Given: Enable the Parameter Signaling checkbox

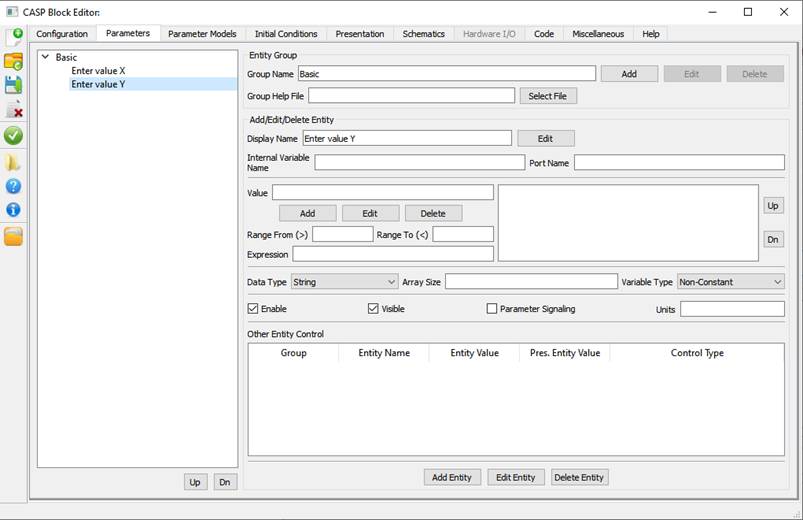Looking at the screenshot, I should 491,309.
